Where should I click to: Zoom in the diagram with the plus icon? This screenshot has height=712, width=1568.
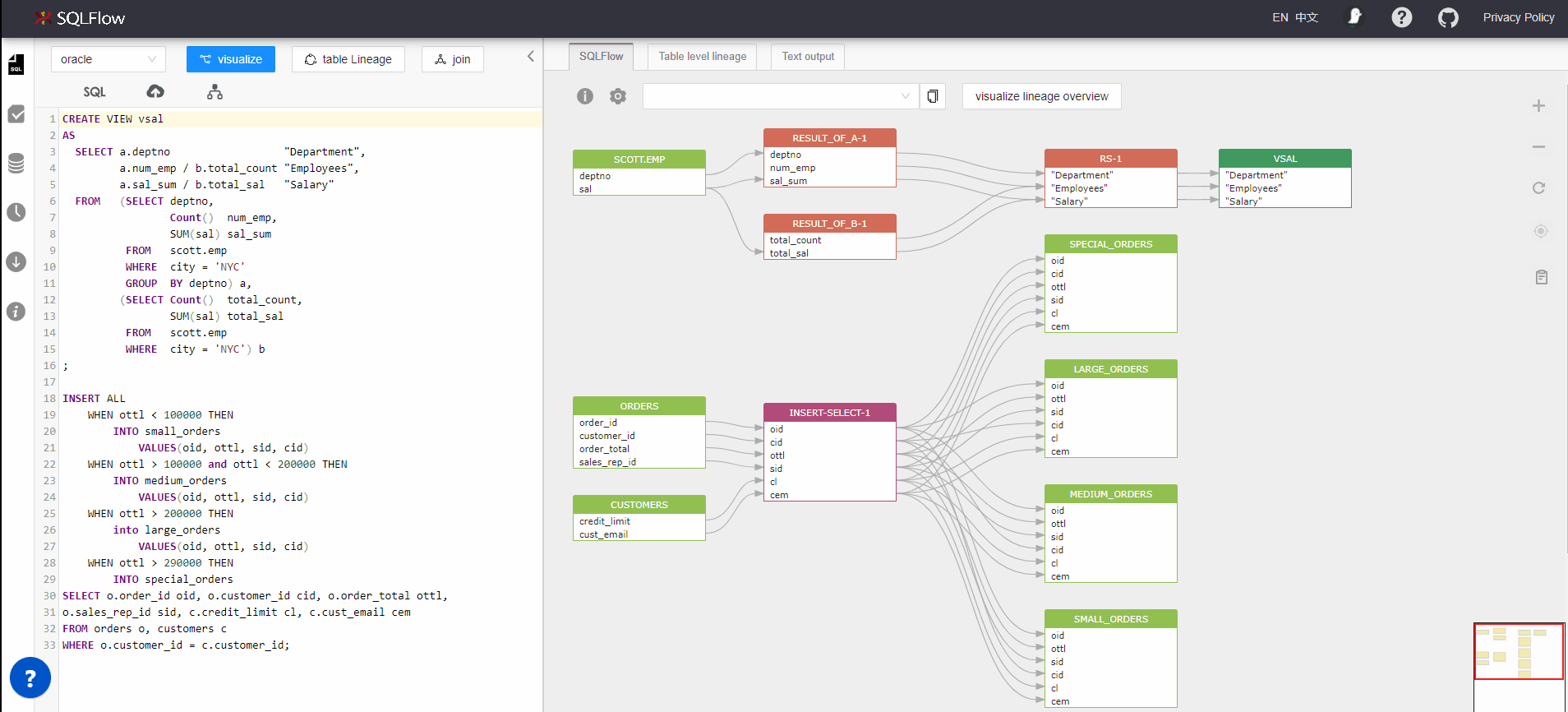click(x=1538, y=106)
